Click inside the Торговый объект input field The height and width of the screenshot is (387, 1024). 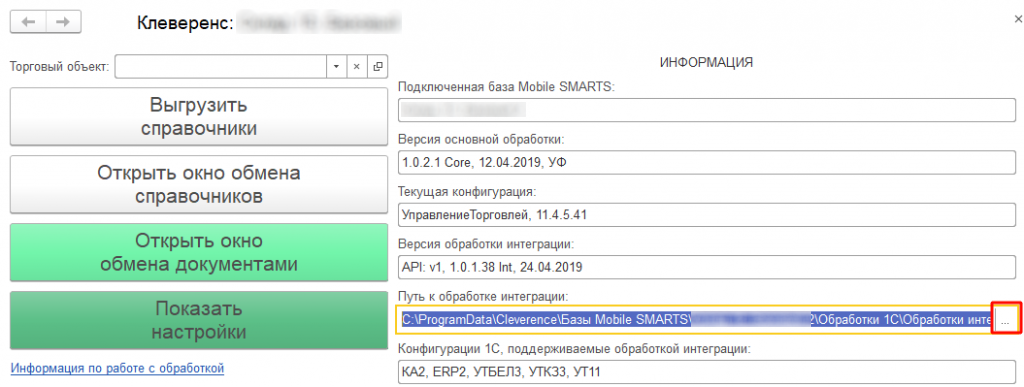[221, 67]
